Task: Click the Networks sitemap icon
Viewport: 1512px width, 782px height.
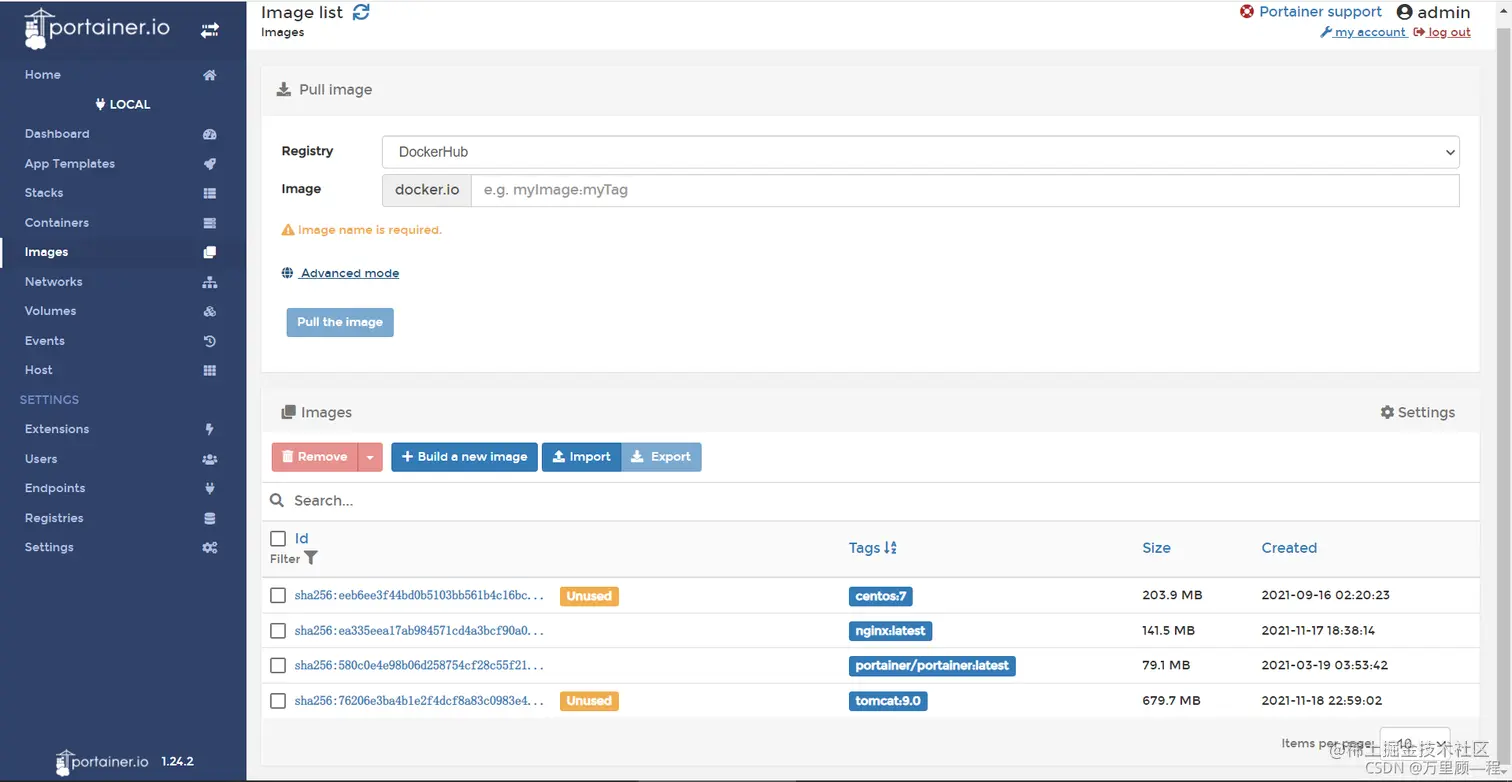Action: click(x=210, y=282)
